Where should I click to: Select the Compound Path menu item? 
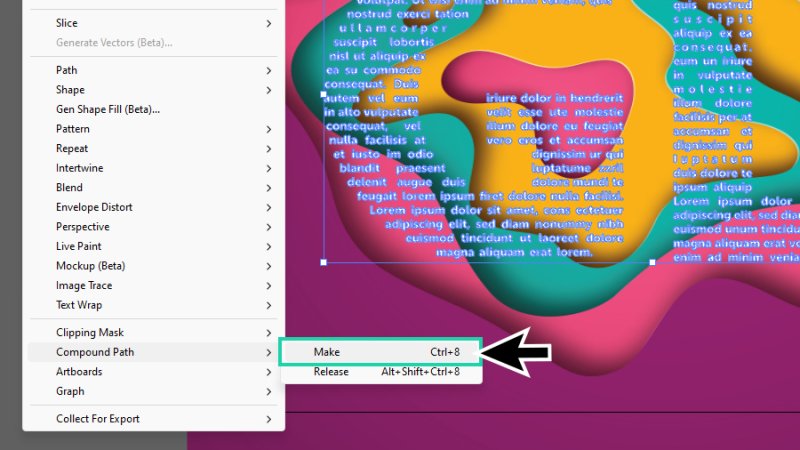[x=154, y=352]
